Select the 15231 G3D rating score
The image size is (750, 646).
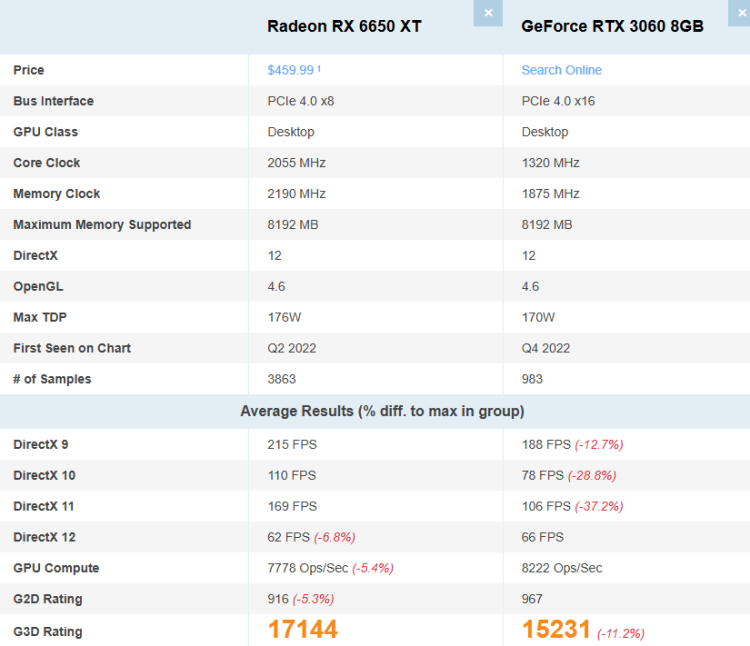click(x=556, y=629)
